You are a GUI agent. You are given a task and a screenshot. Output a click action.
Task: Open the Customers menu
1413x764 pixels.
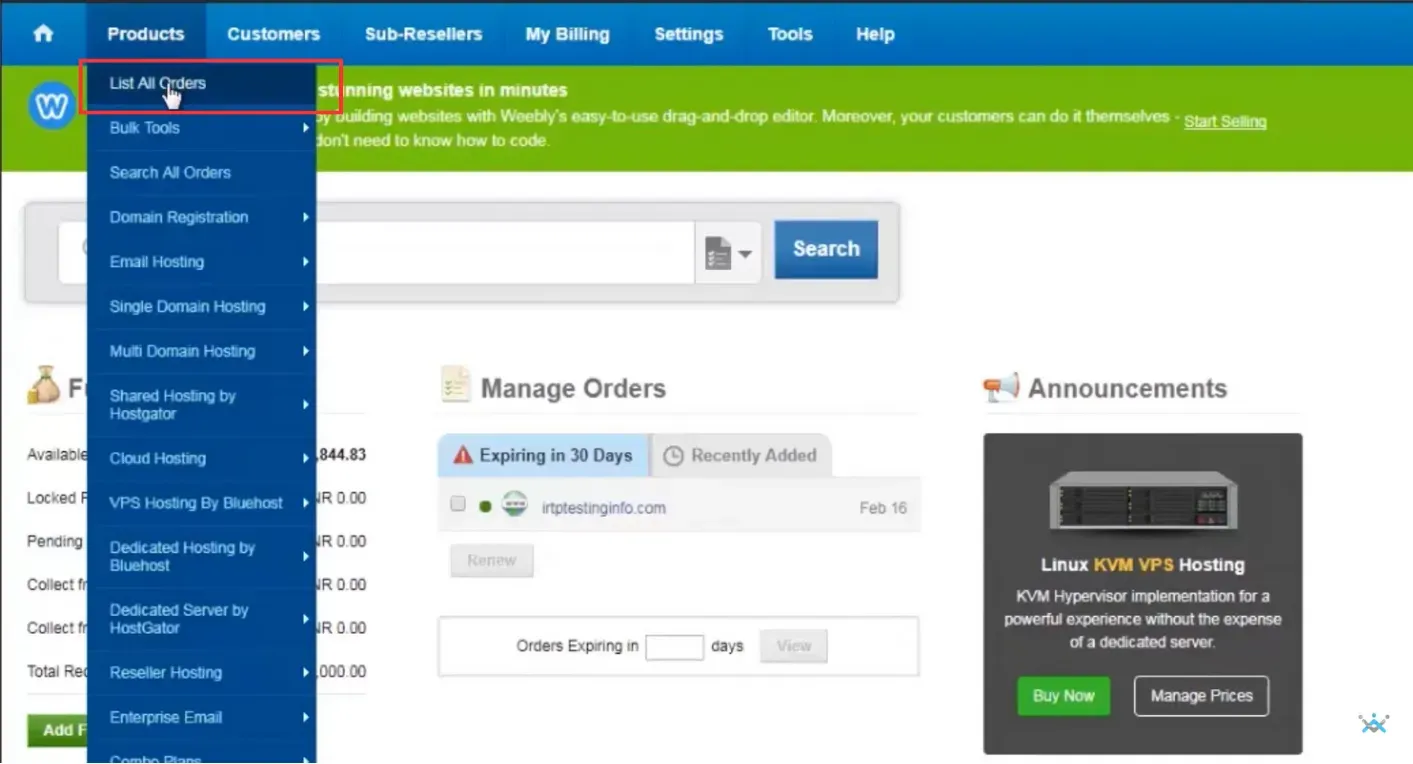pos(273,34)
